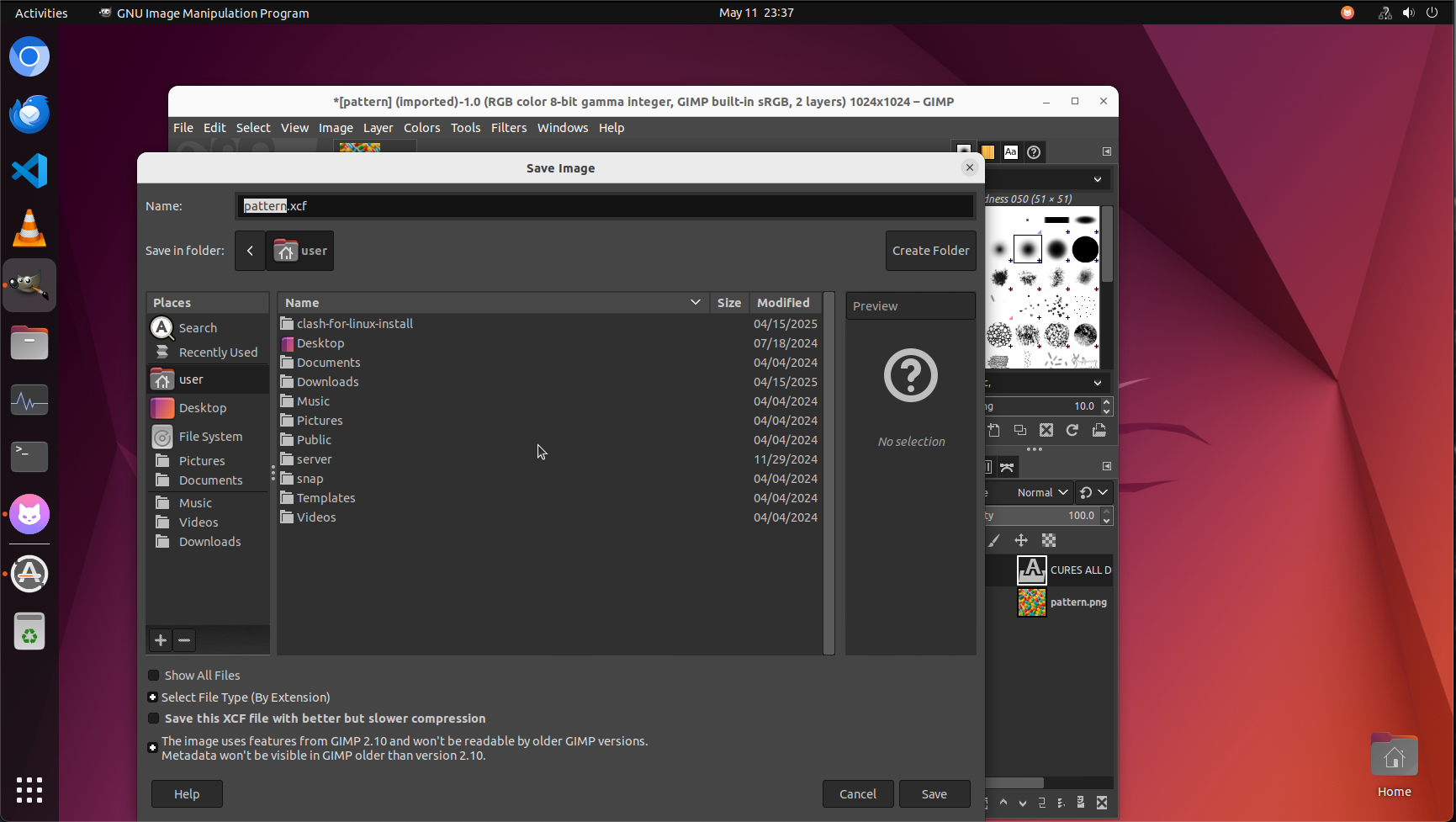Lock pixels of the layer
The width and height of the screenshot is (1456, 822).
[x=994, y=540]
